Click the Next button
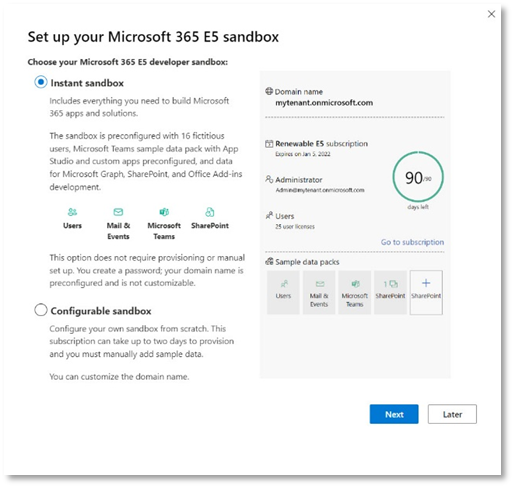Viewport: 513px width, 487px height. pos(394,414)
